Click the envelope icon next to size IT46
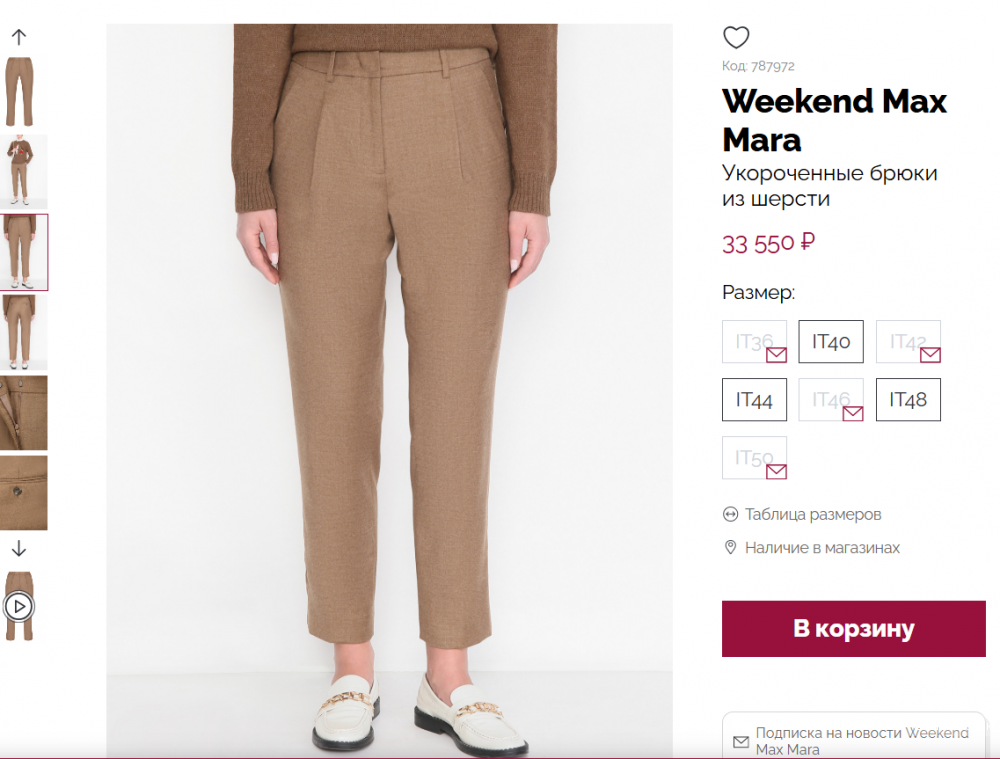 tap(851, 413)
